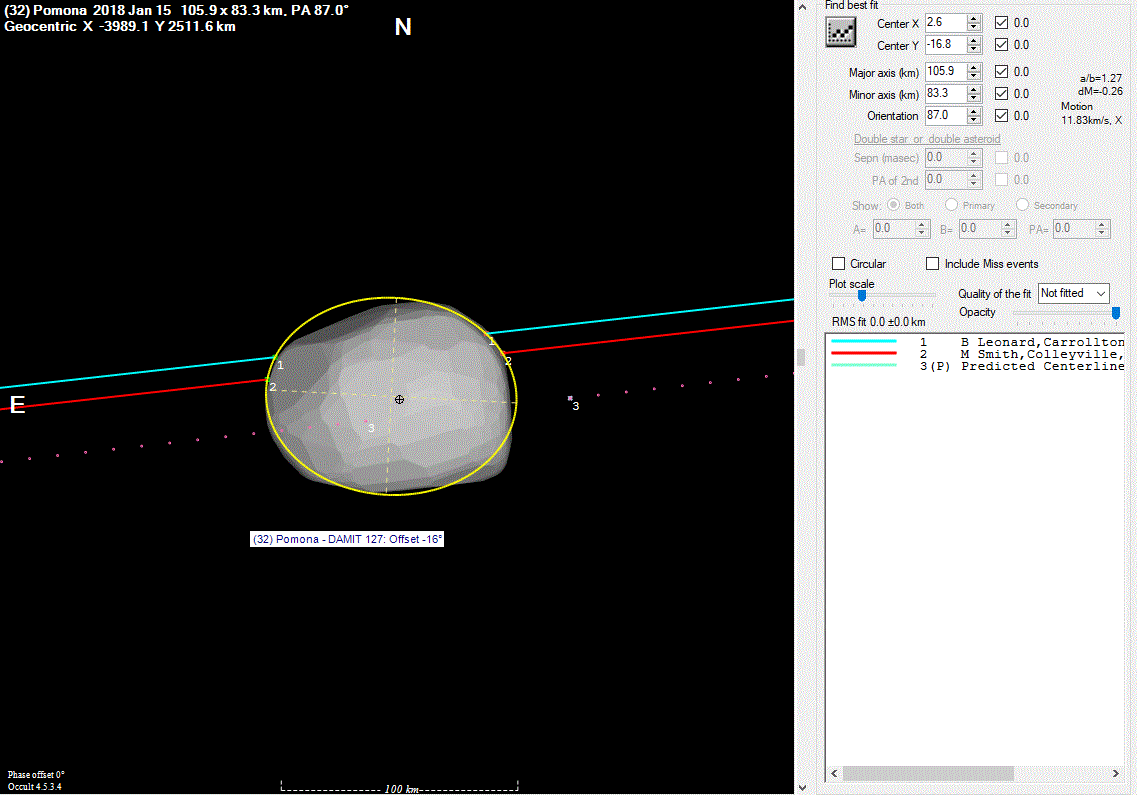
Task: Uncheck the Center X fit checkbox
Action: pos(1002,22)
